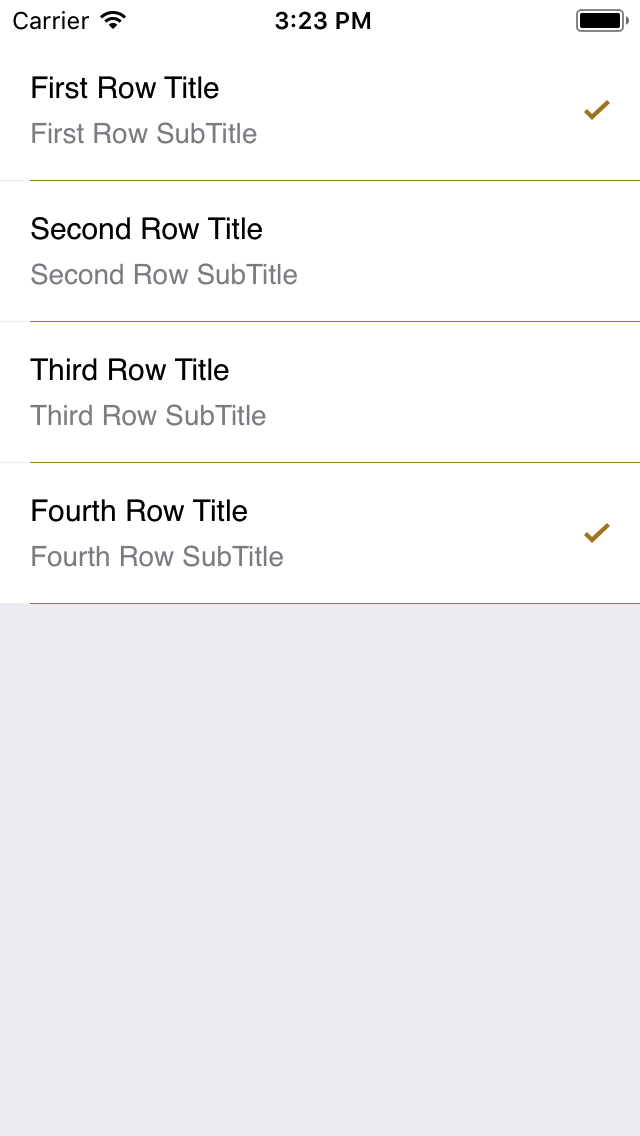The width and height of the screenshot is (640, 1136).
Task: Tap the Wi-Fi status icon
Action: pos(114,20)
